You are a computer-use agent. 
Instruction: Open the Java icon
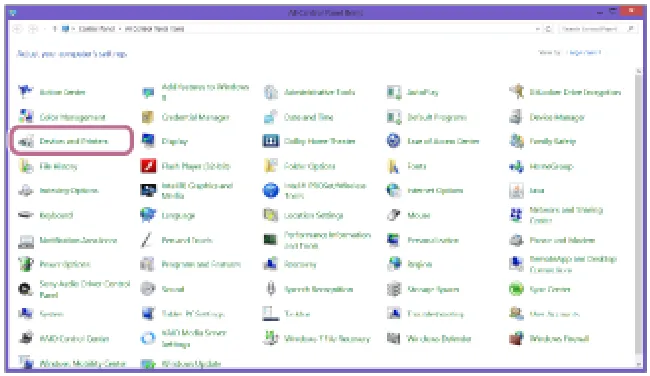point(517,191)
